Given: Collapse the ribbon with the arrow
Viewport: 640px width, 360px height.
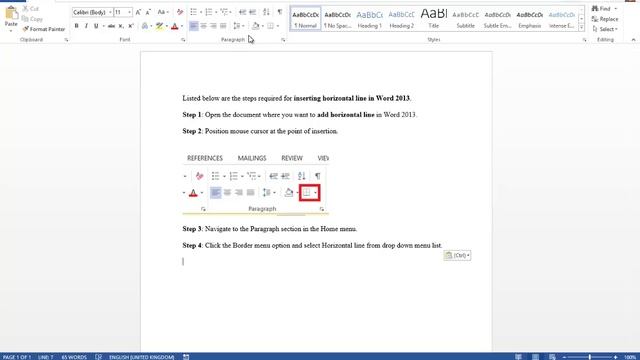Looking at the screenshot, I should 633,40.
